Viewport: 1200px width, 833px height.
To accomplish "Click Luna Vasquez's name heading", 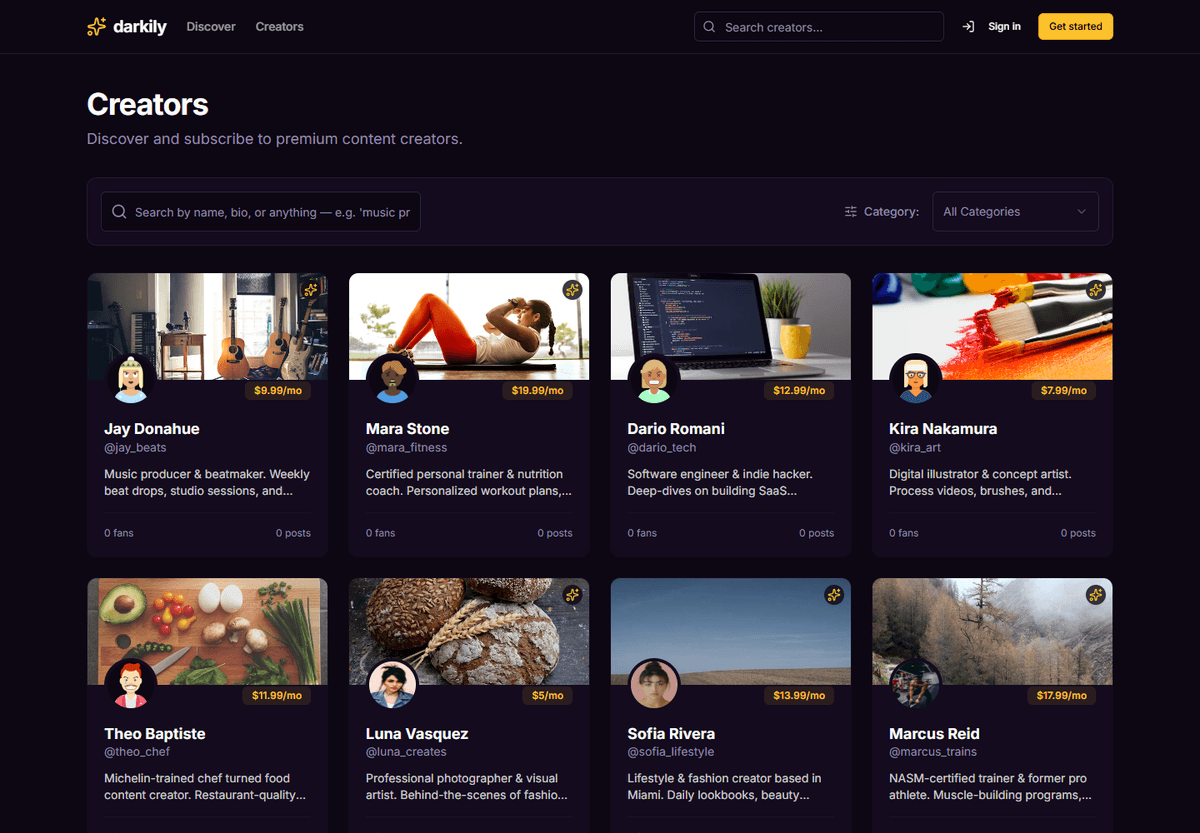I will pyautogui.click(x=417, y=734).
